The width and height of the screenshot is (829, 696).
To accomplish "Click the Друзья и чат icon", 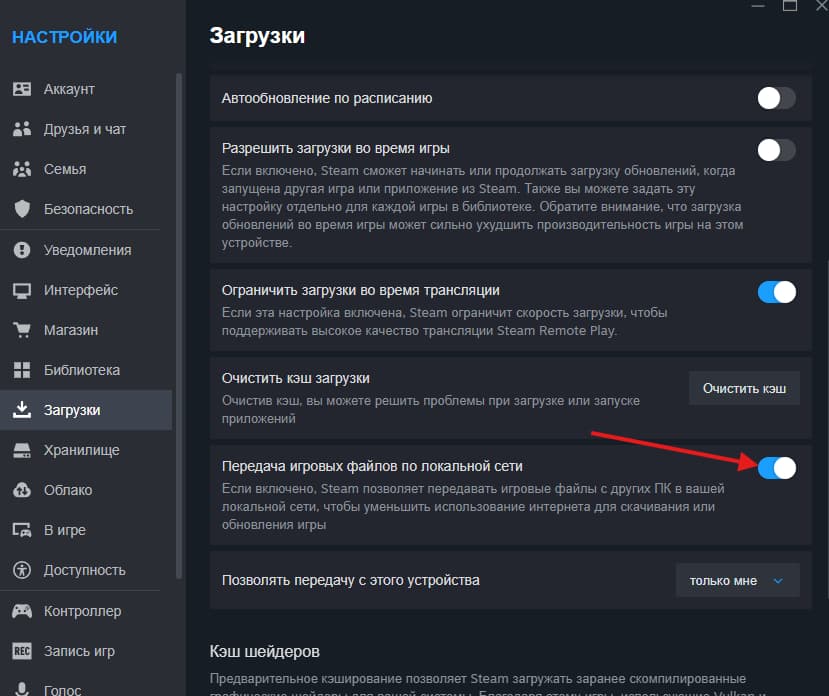I will click(x=22, y=129).
